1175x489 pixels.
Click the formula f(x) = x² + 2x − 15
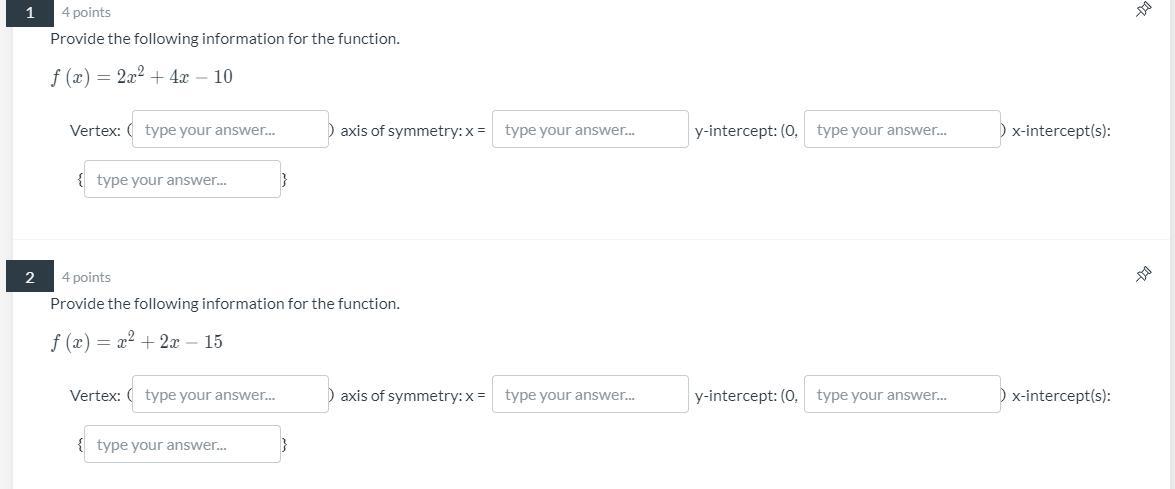(x=137, y=342)
